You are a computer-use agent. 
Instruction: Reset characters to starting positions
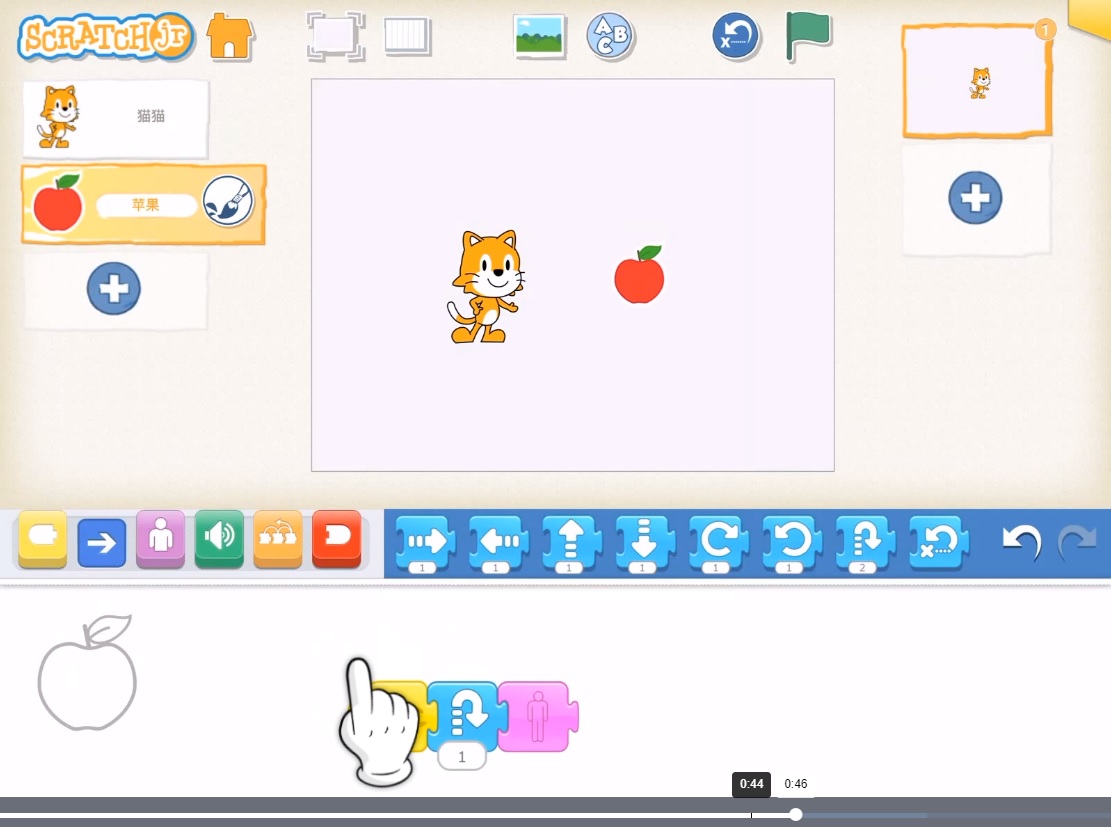click(735, 36)
